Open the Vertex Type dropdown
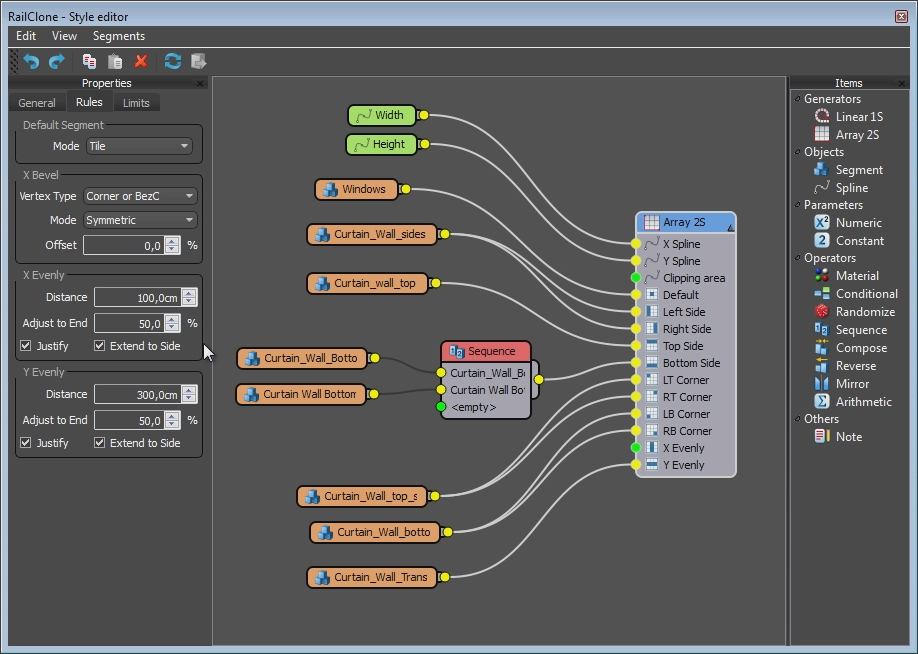The width and height of the screenshot is (918, 654). pyautogui.click(x=141, y=196)
